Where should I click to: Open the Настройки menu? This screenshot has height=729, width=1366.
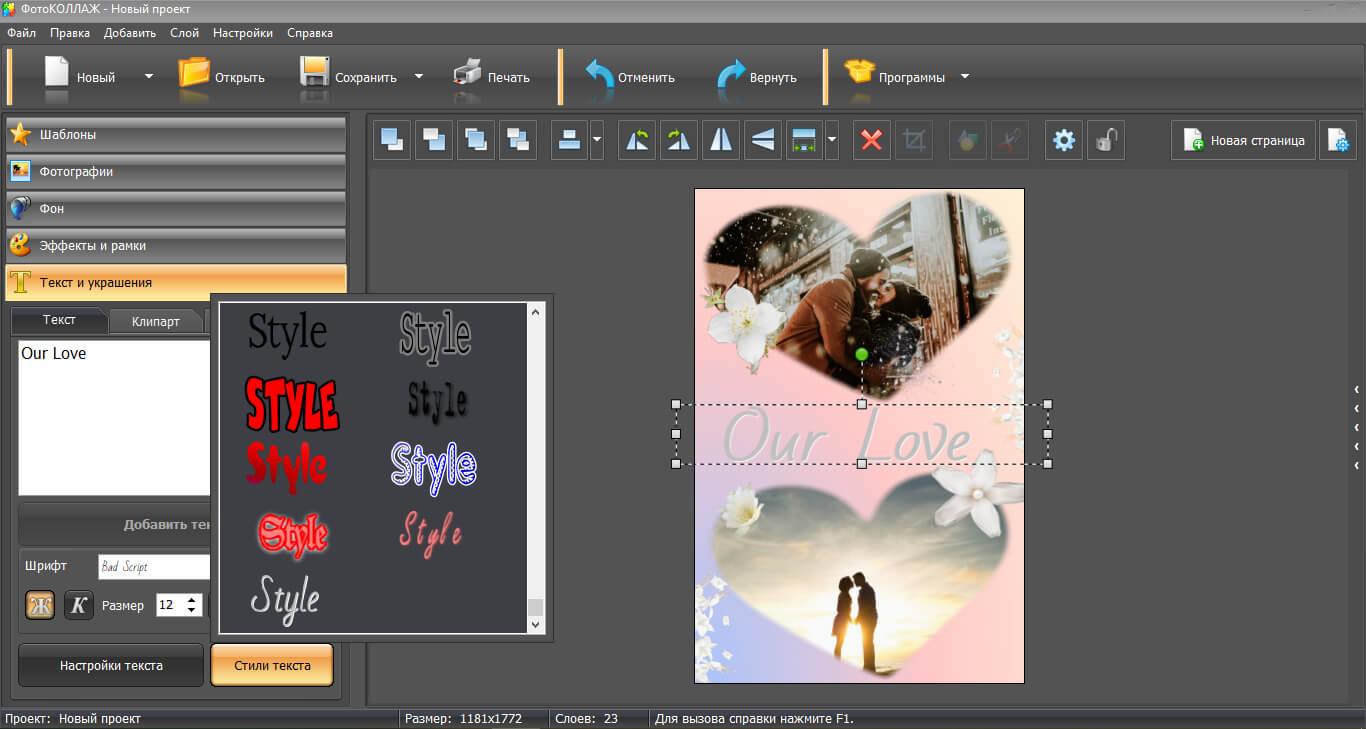tap(243, 33)
